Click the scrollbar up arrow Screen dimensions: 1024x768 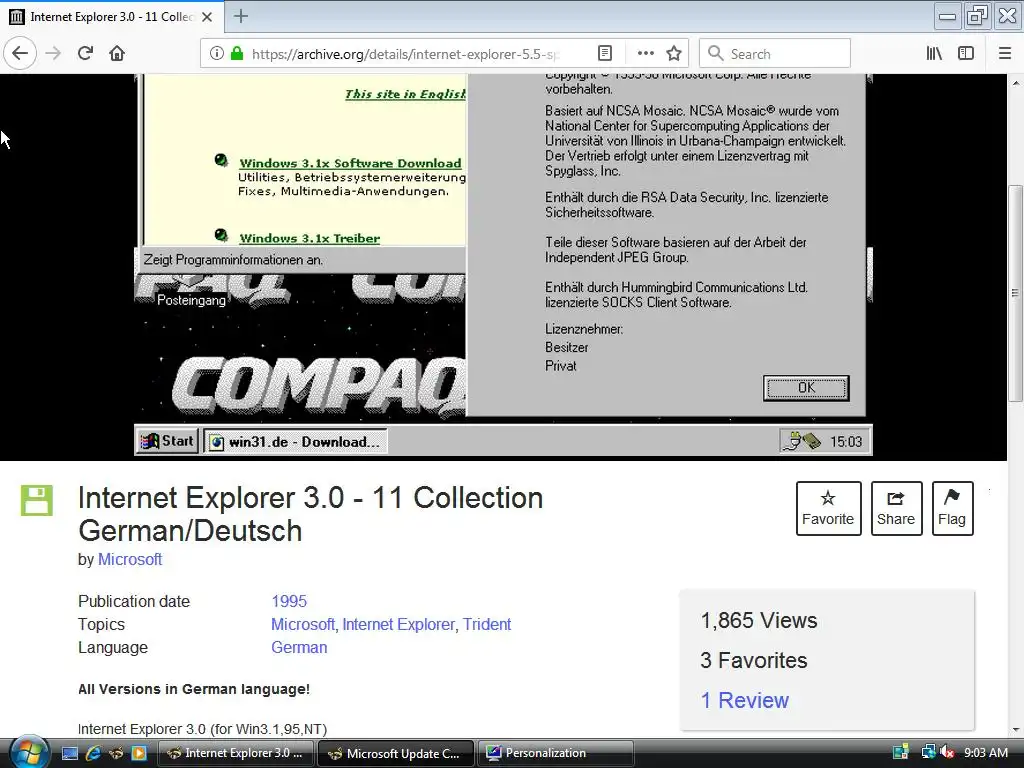pyautogui.click(x=1016, y=83)
